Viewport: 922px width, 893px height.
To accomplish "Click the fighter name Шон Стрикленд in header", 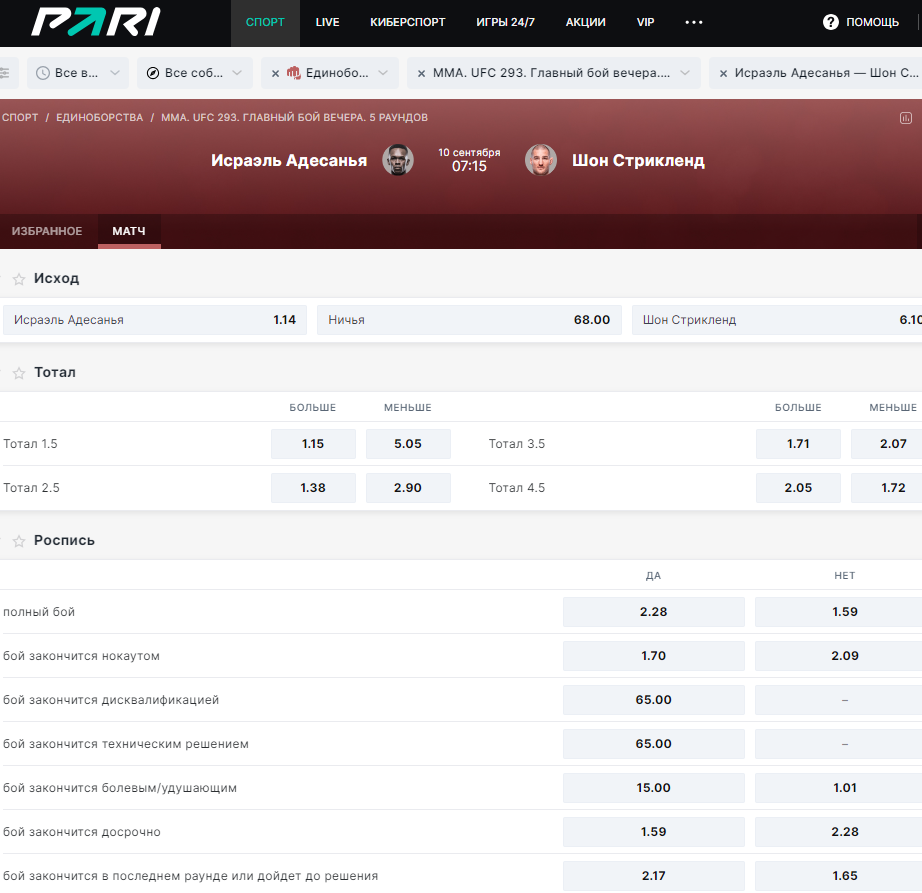I will pos(638,160).
